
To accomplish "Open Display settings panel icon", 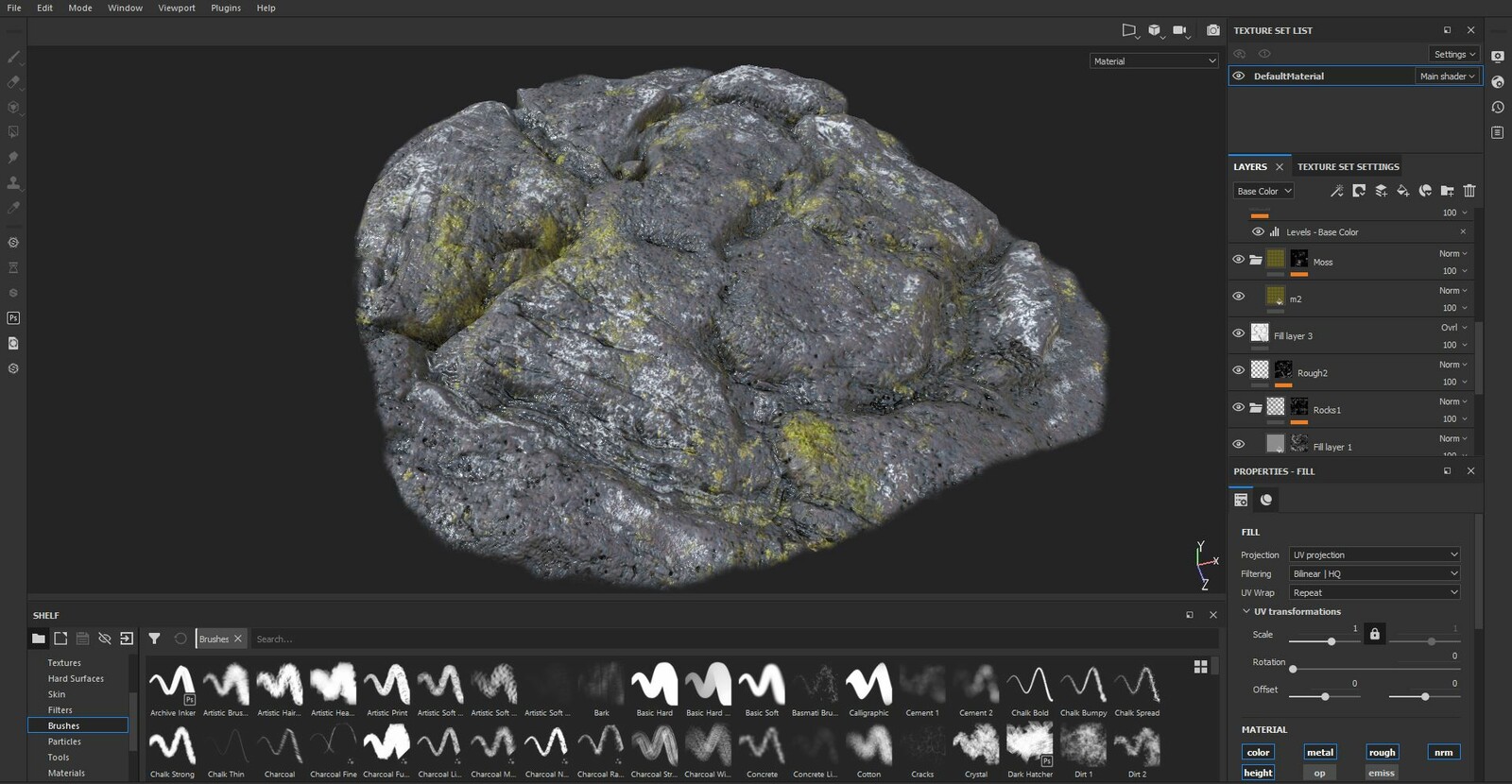I will (1498, 57).
